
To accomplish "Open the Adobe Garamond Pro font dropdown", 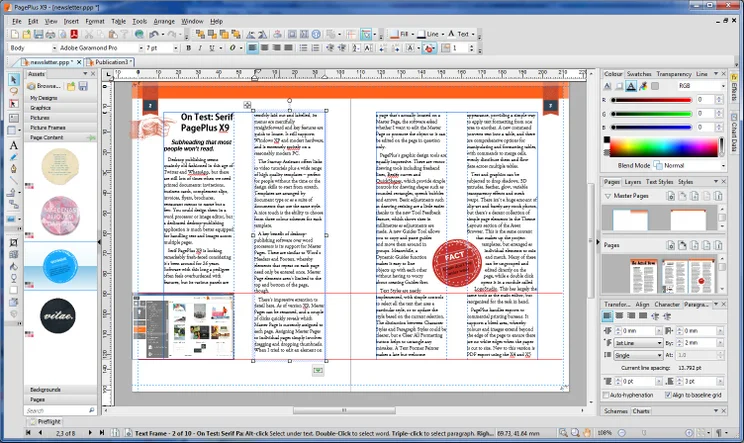I will (141, 48).
